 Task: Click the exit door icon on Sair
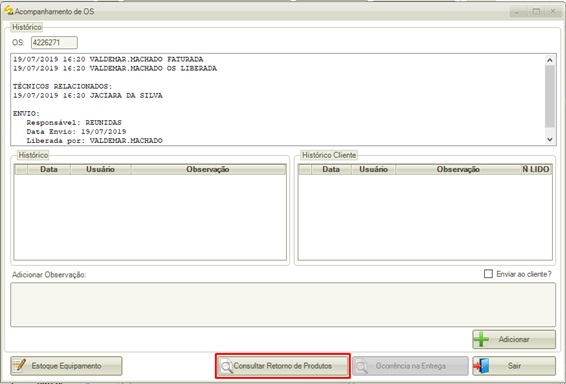482,366
